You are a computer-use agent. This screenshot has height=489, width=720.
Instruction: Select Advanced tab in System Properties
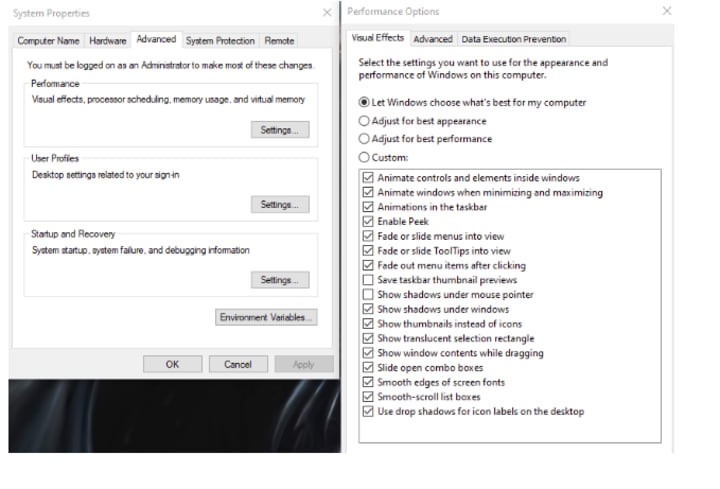[x=156, y=39]
